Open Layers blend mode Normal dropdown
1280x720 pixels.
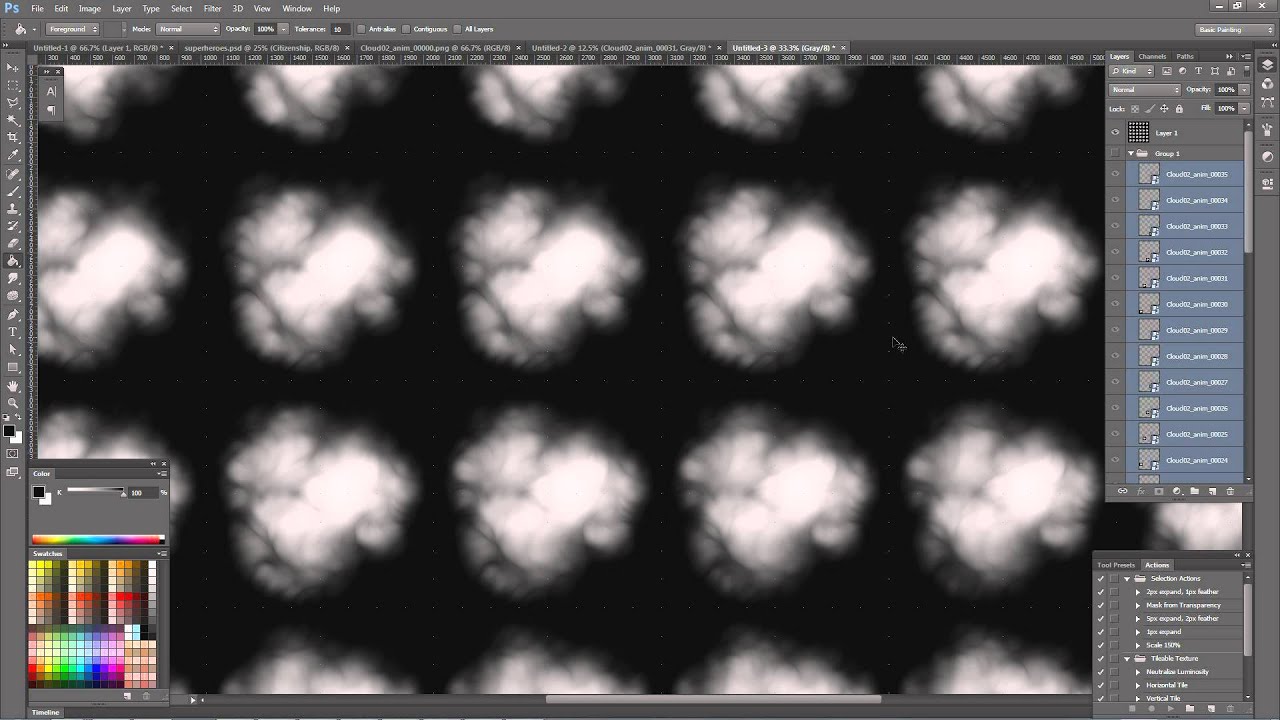[1145, 89]
